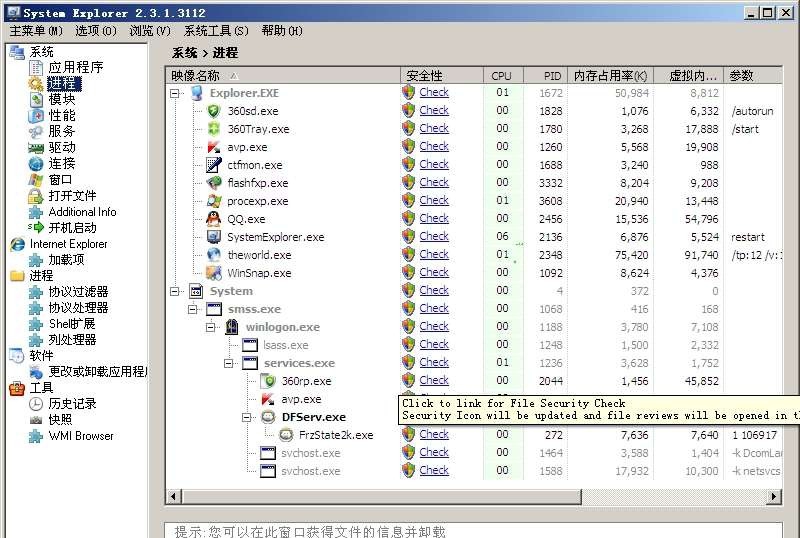Click the DFServ.exe bear icon
The width and height of the screenshot is (800, 538).
coord(268,417)
